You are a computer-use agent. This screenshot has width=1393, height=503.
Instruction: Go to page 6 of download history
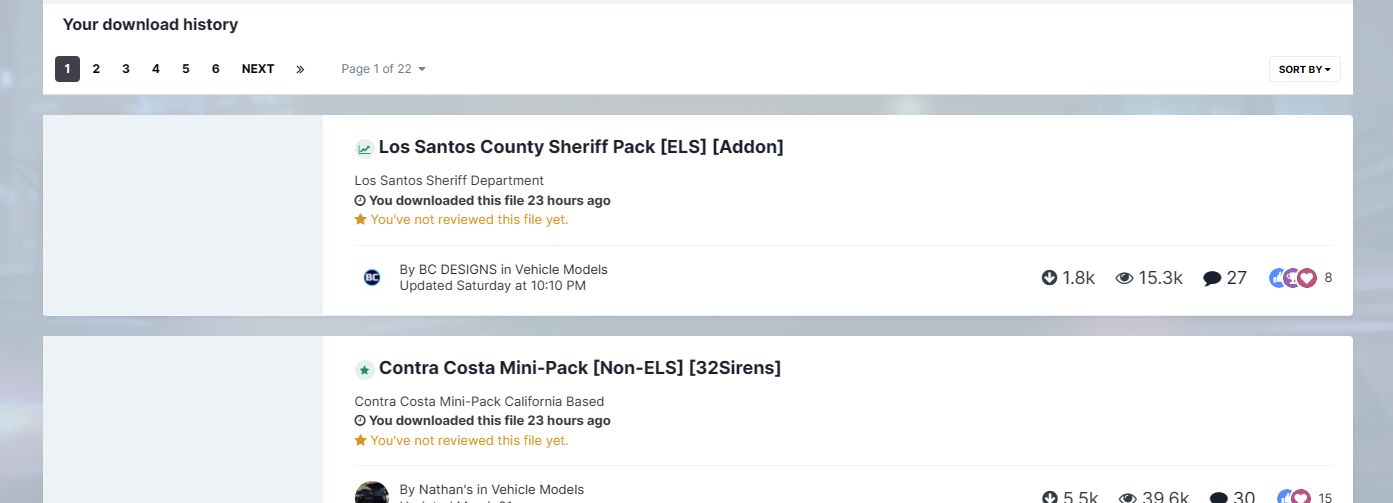(215, 69)
